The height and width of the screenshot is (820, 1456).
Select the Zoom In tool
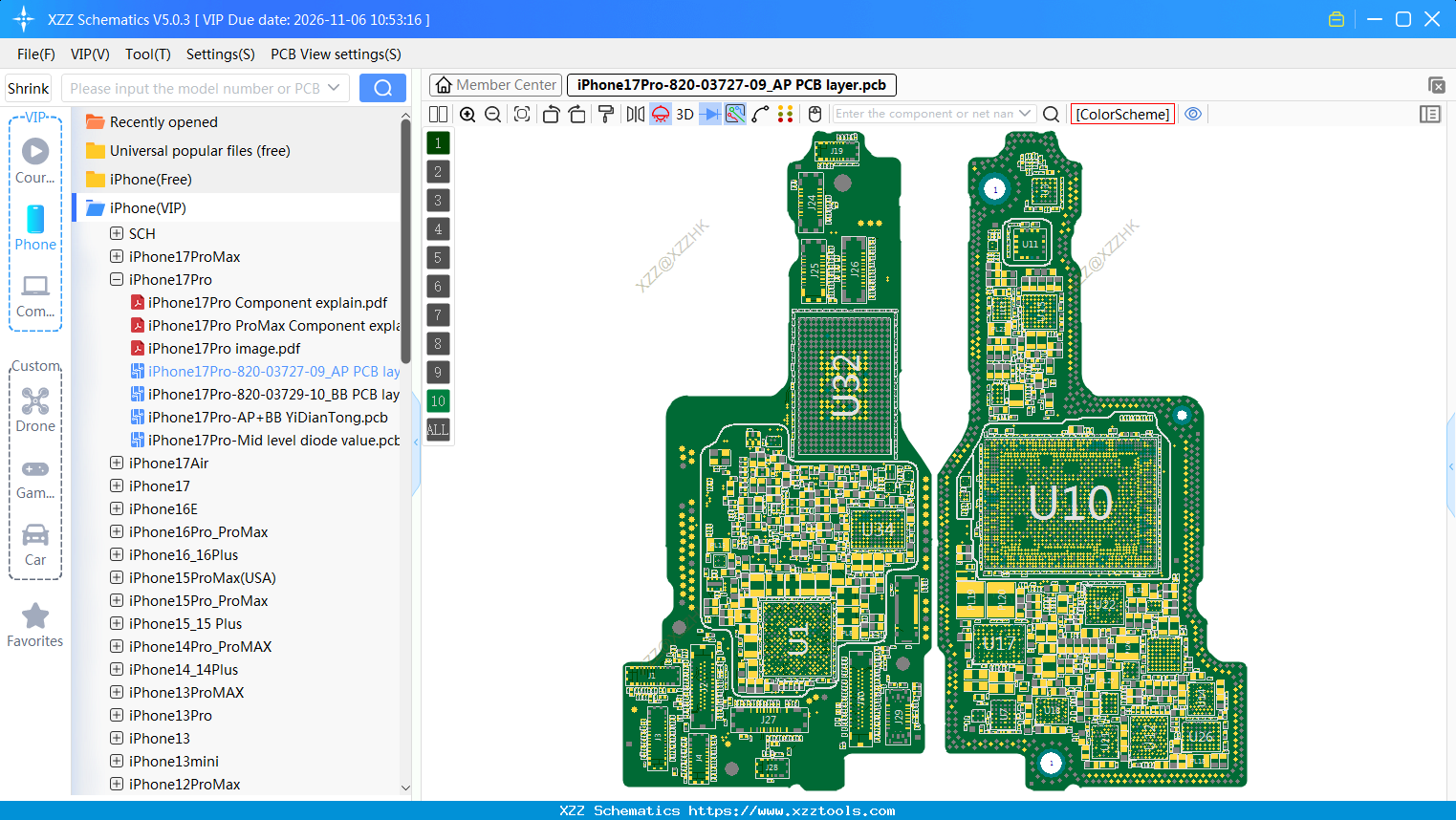click(467, 114)
